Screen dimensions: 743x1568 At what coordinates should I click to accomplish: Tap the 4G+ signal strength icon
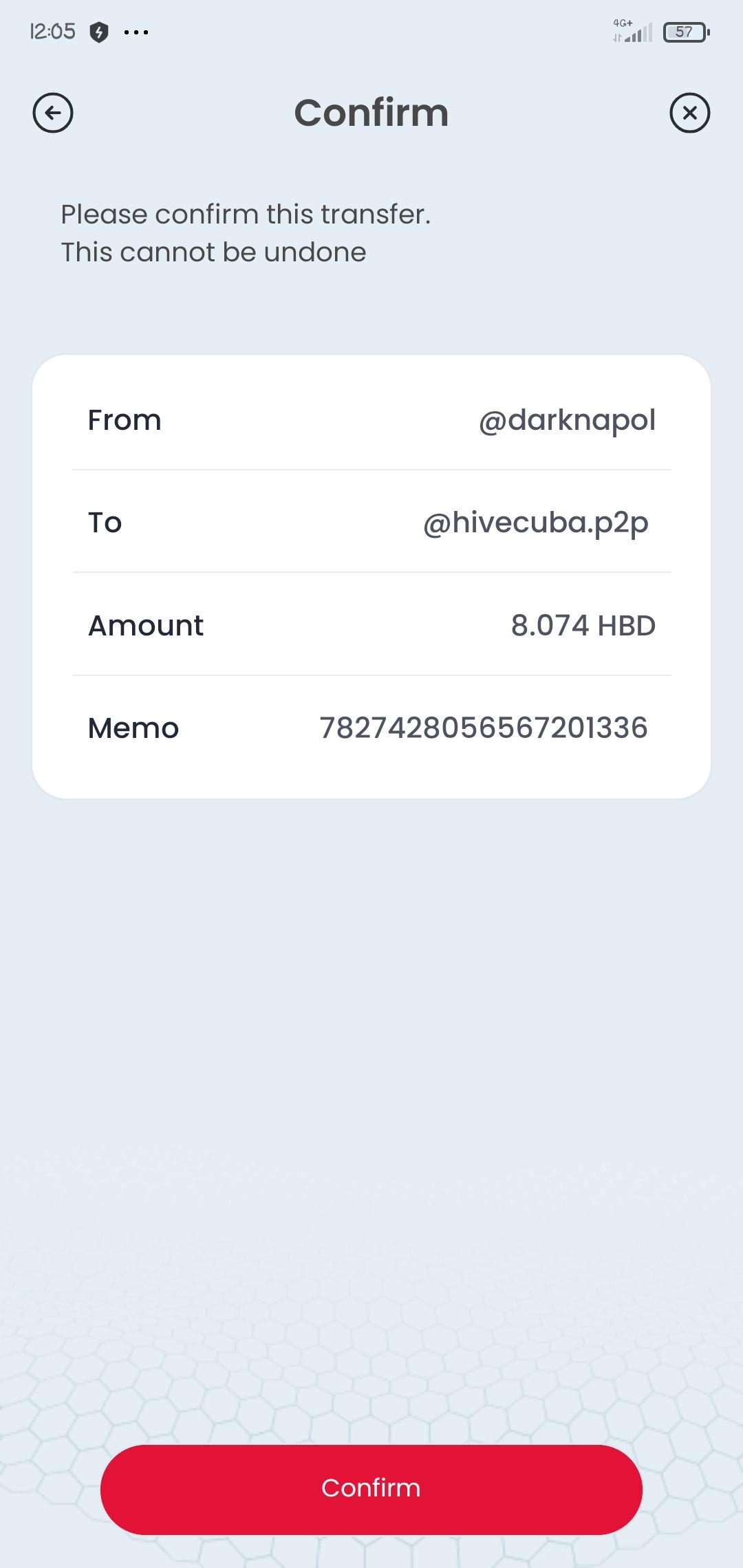(x=632, y=31)
